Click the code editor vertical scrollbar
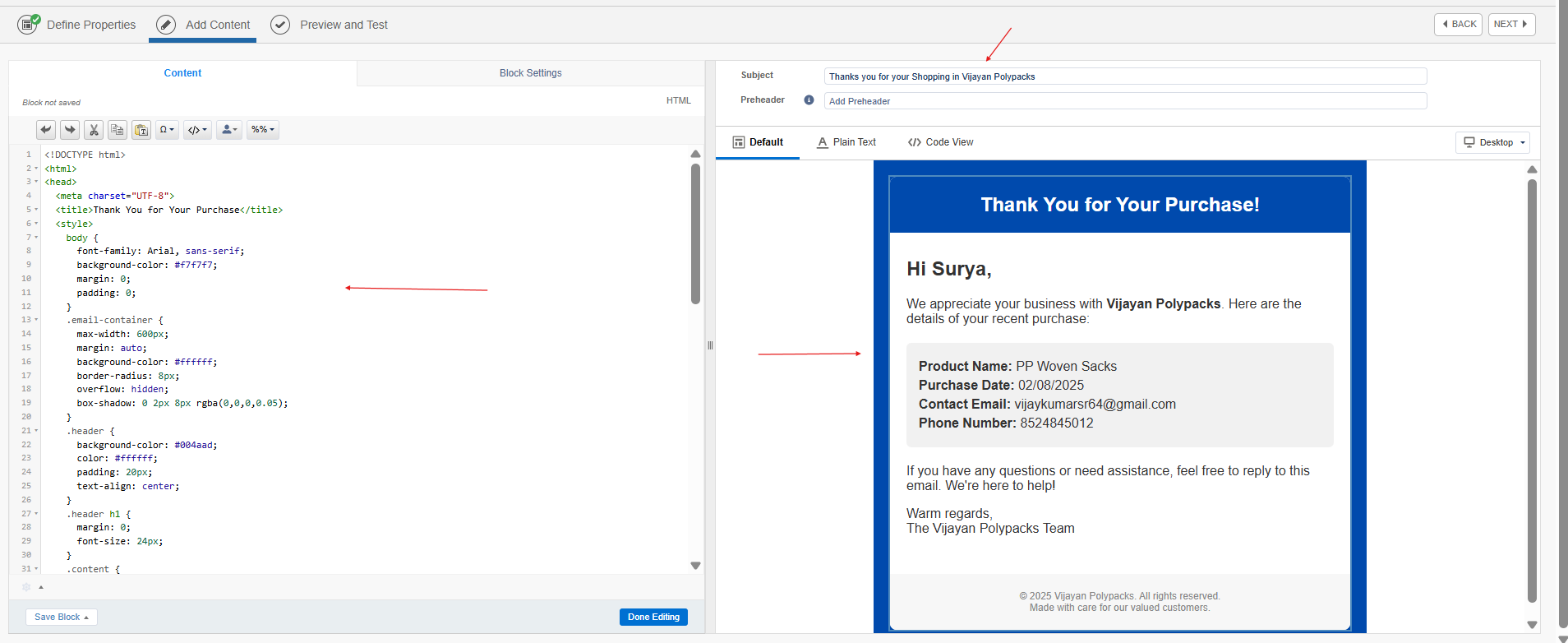 (695, 234)
